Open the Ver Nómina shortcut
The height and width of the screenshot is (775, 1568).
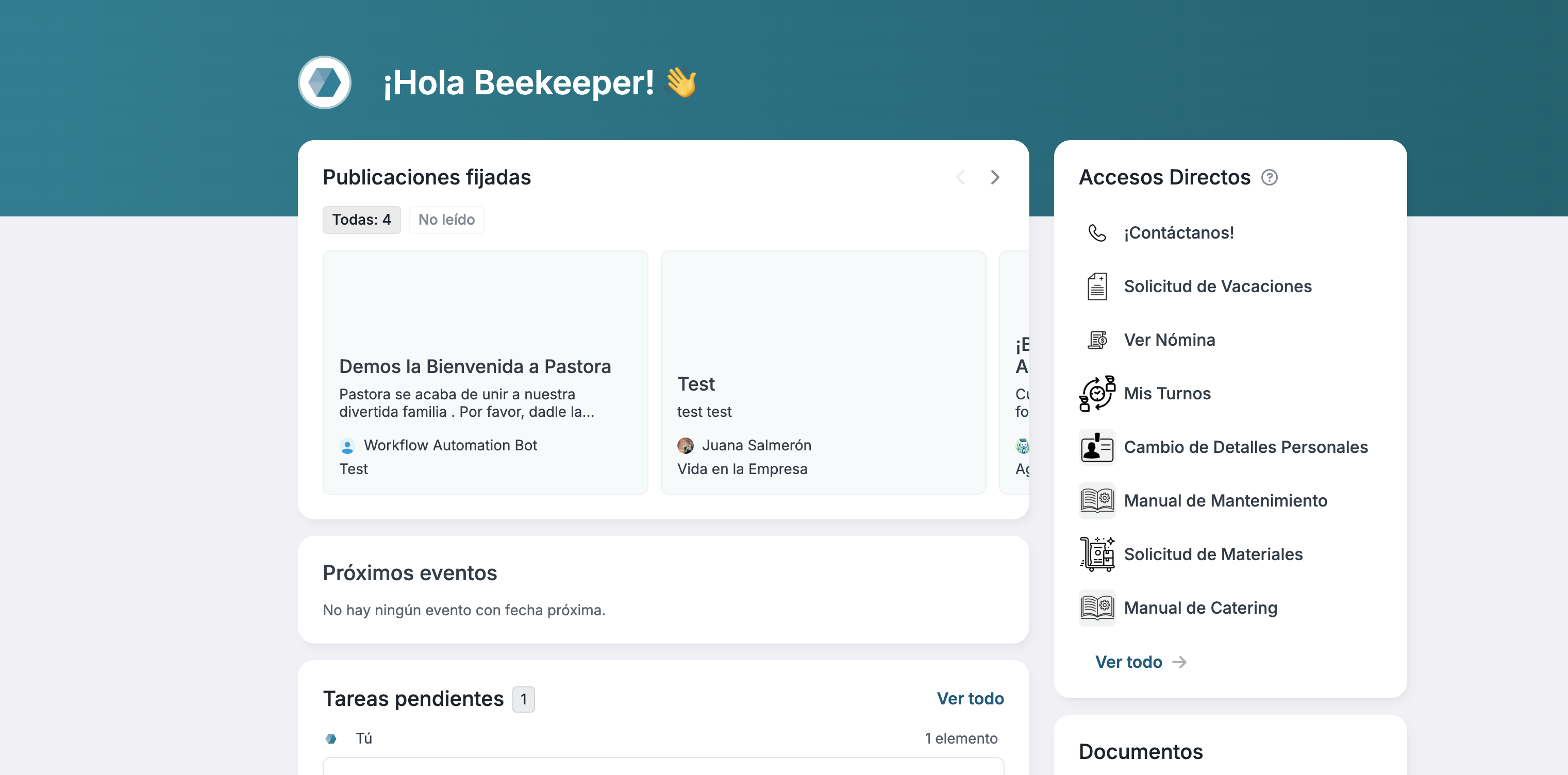tap(1170, 340)
